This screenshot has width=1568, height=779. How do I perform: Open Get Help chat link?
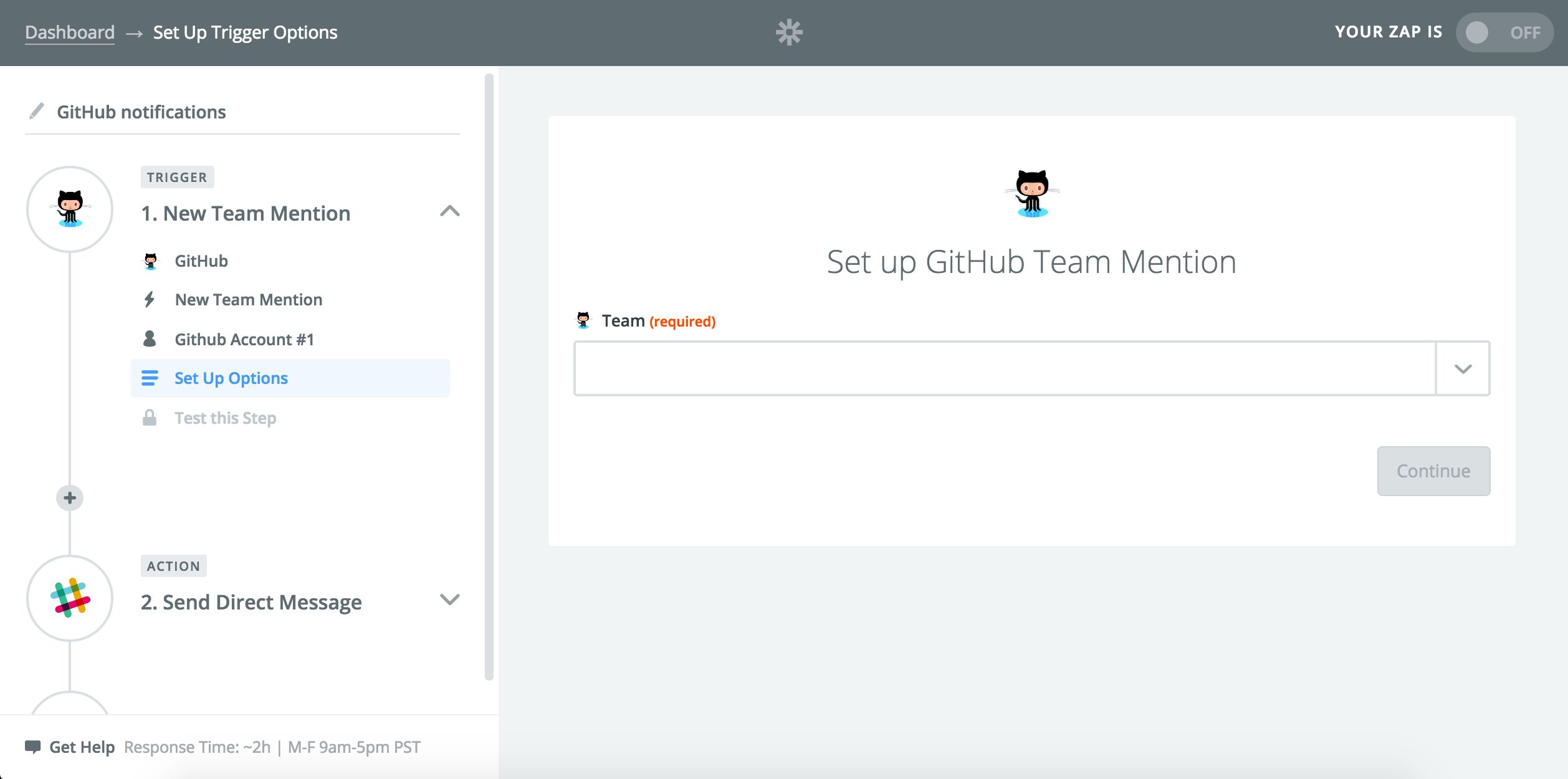(82, 747)
